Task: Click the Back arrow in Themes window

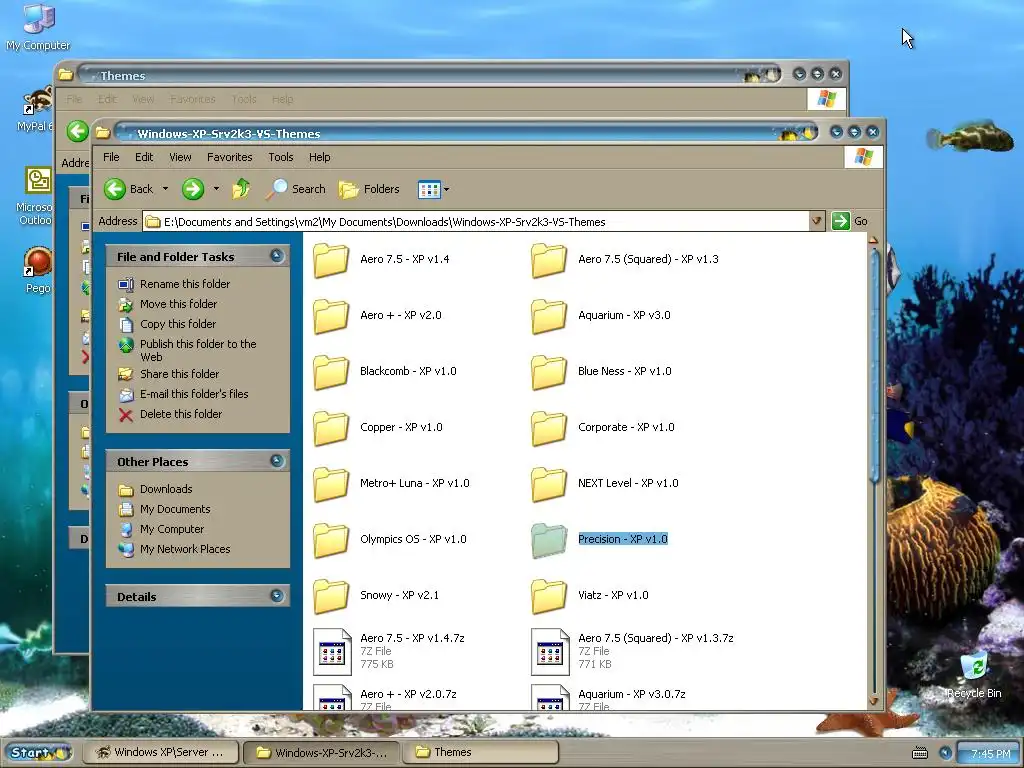Action: pos(78,131)
